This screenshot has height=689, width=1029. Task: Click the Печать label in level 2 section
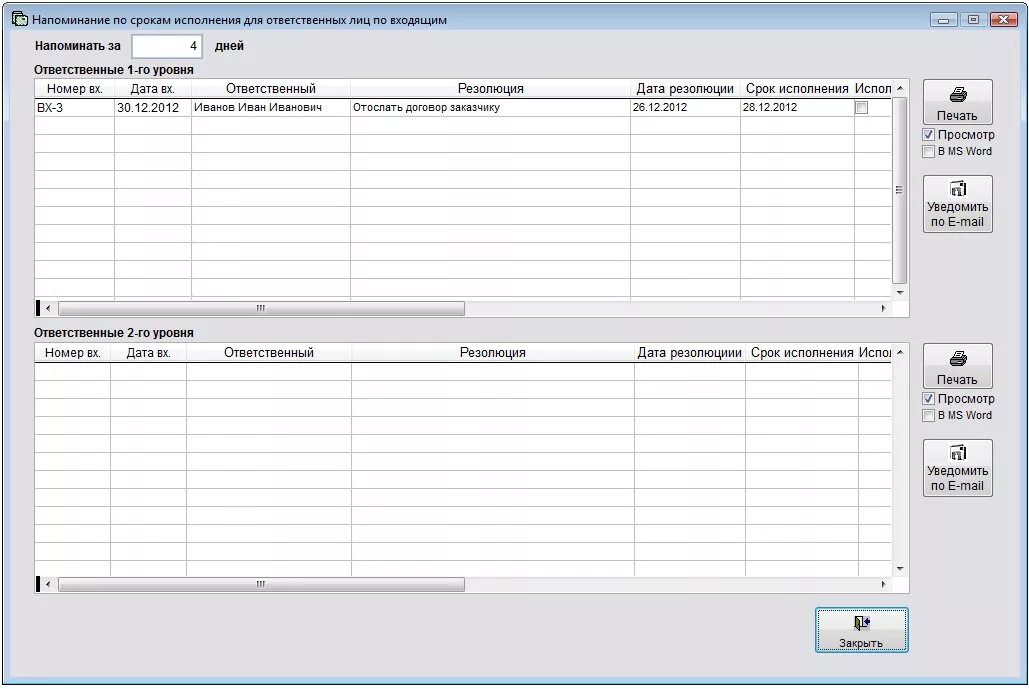coord(957,379)
